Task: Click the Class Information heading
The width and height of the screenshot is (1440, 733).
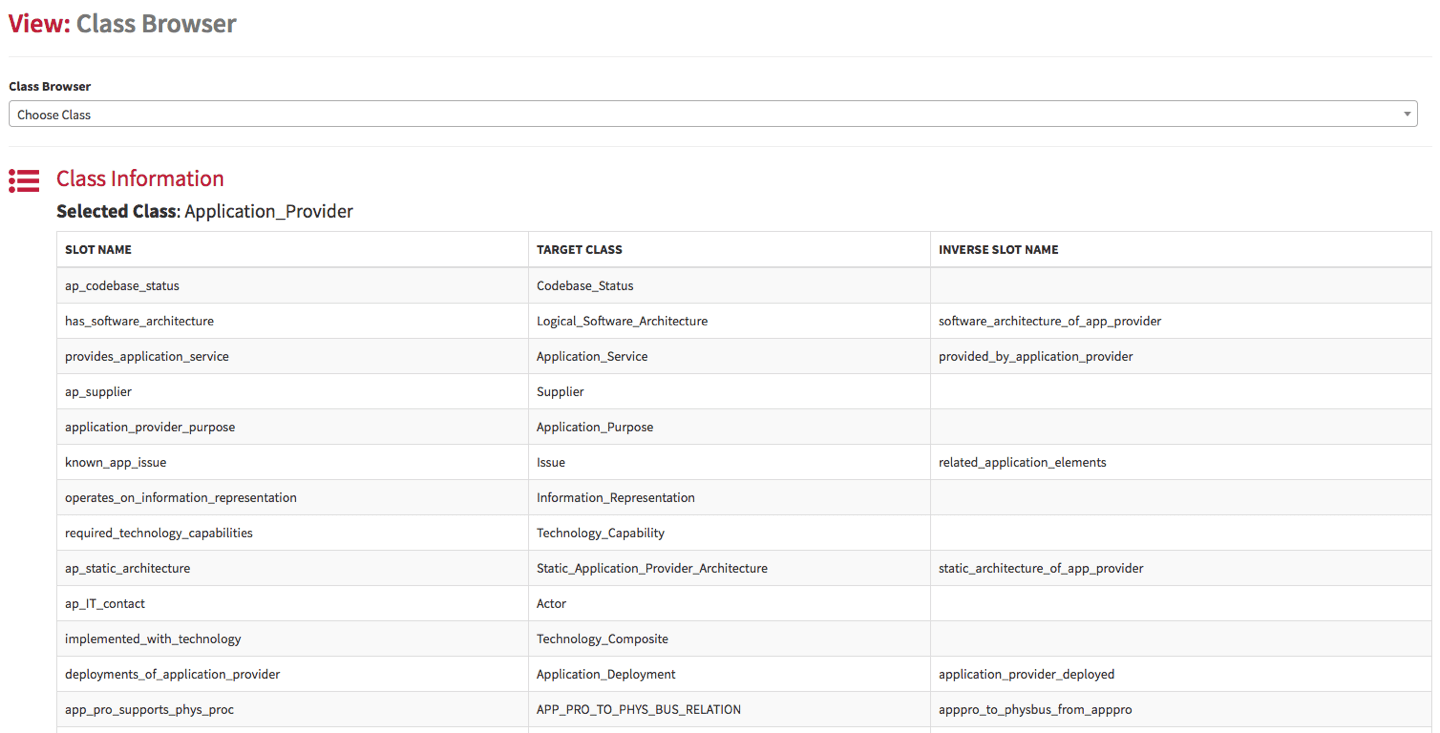Action: click(x=140, y=179)
